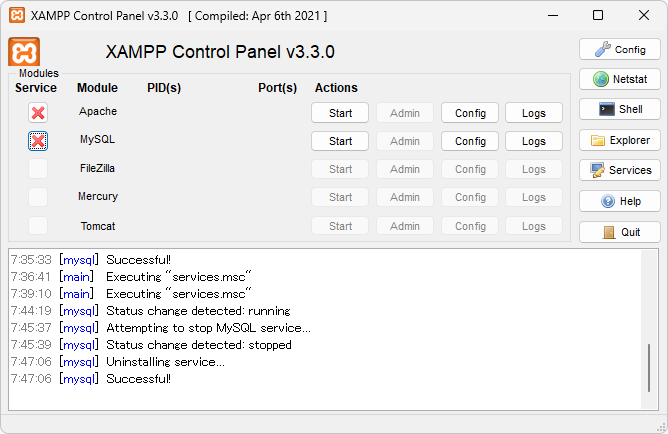Image resolution: width=668 pixels, height=434 pixels.
Task: Open the Netstat tool
Action: point(620,79)
